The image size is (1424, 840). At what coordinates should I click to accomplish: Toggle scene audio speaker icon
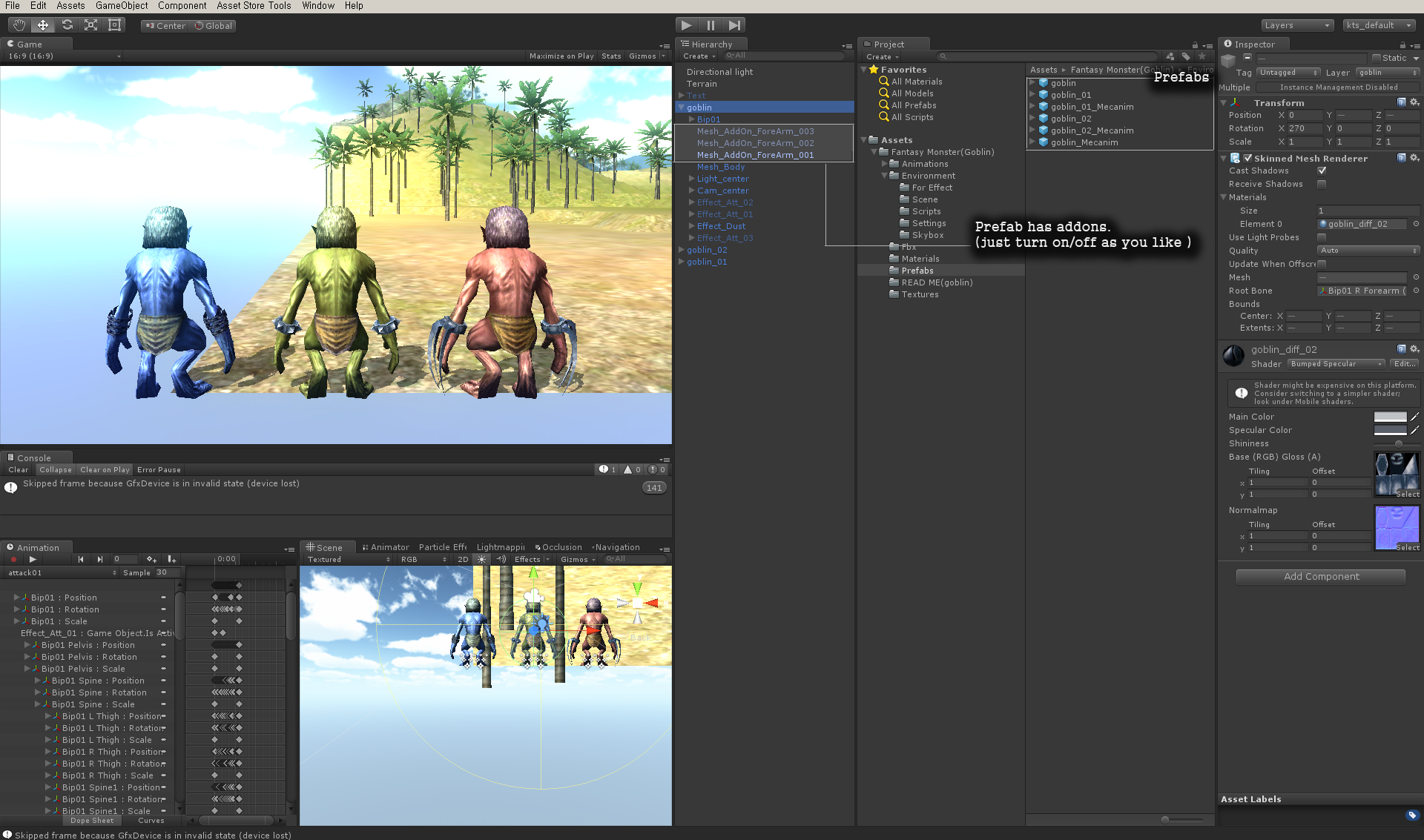tap(501, 560)
